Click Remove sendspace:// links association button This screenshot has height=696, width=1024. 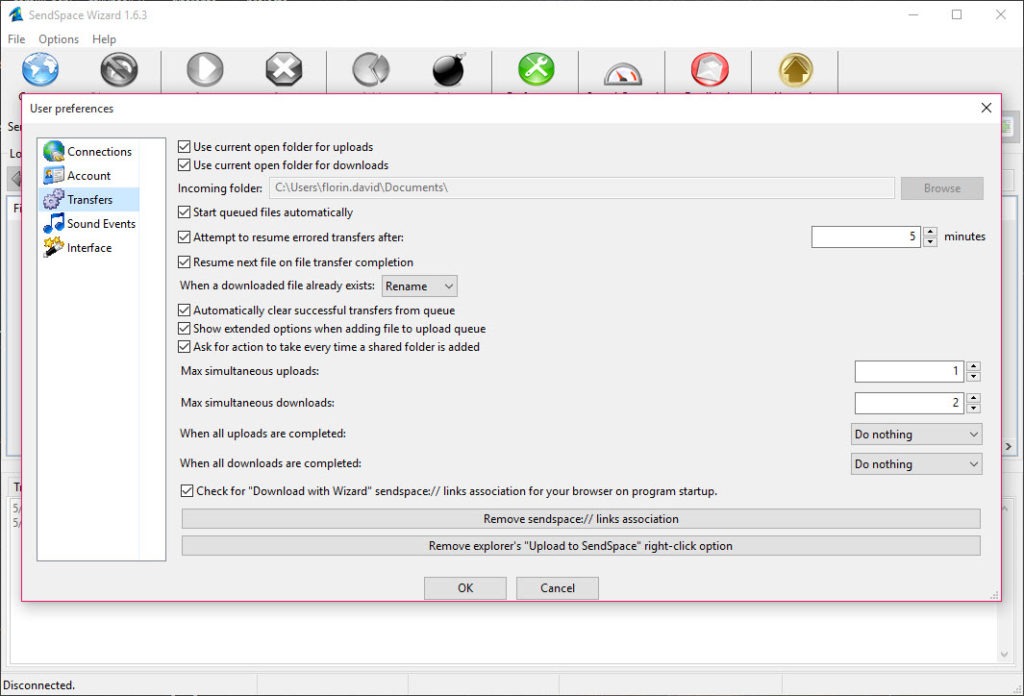(x=581, y=518)
